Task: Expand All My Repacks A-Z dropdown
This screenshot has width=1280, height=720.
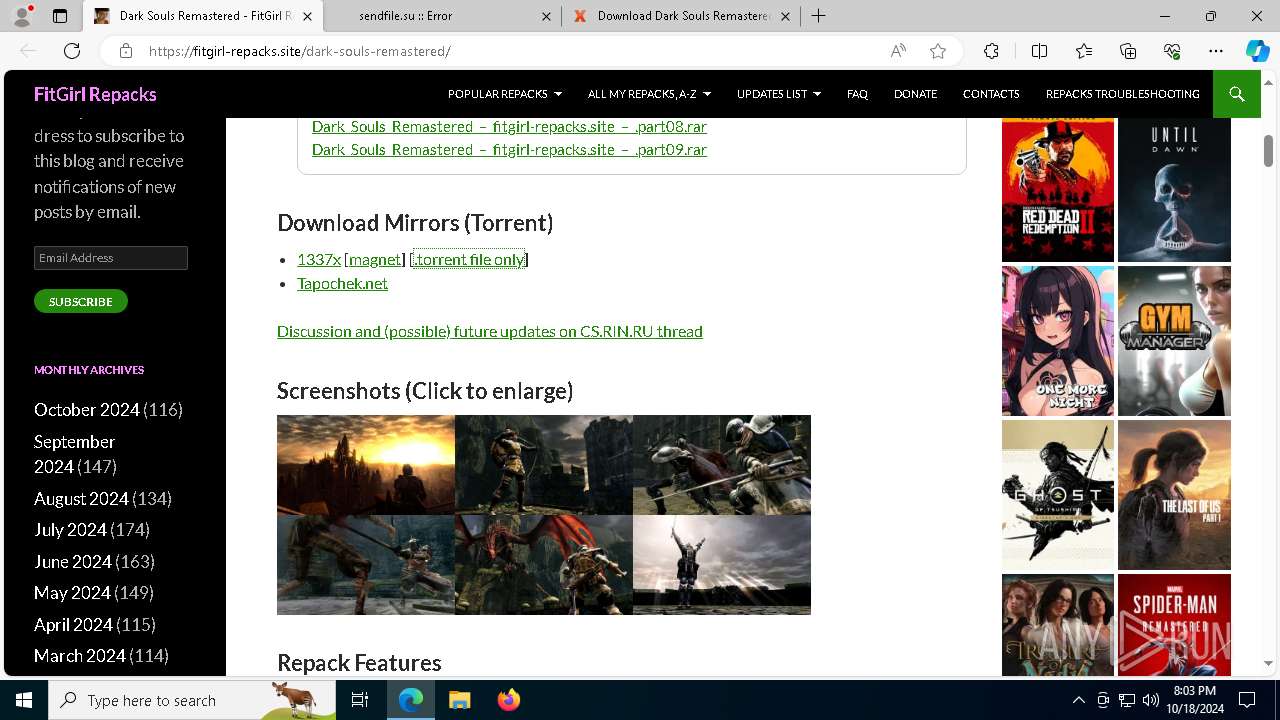Action: tap(649, 94)
